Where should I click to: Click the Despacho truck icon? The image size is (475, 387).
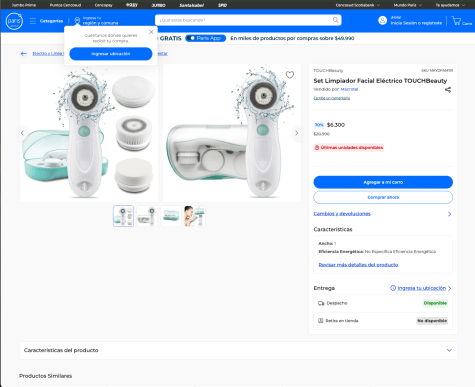321,303
